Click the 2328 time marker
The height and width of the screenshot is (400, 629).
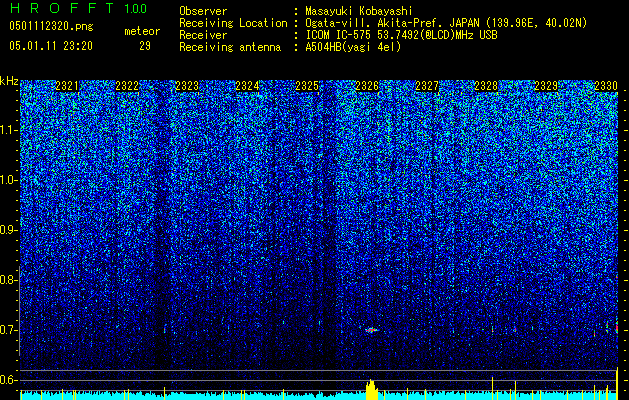pos(486,86)
